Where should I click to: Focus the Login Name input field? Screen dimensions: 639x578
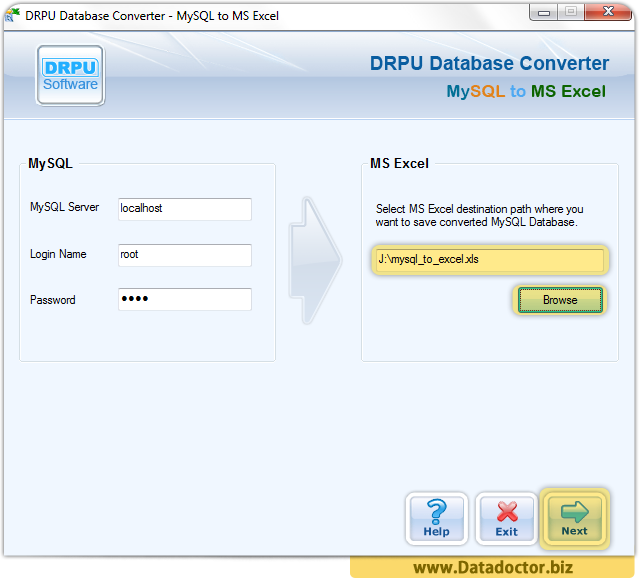click(185, 255)
